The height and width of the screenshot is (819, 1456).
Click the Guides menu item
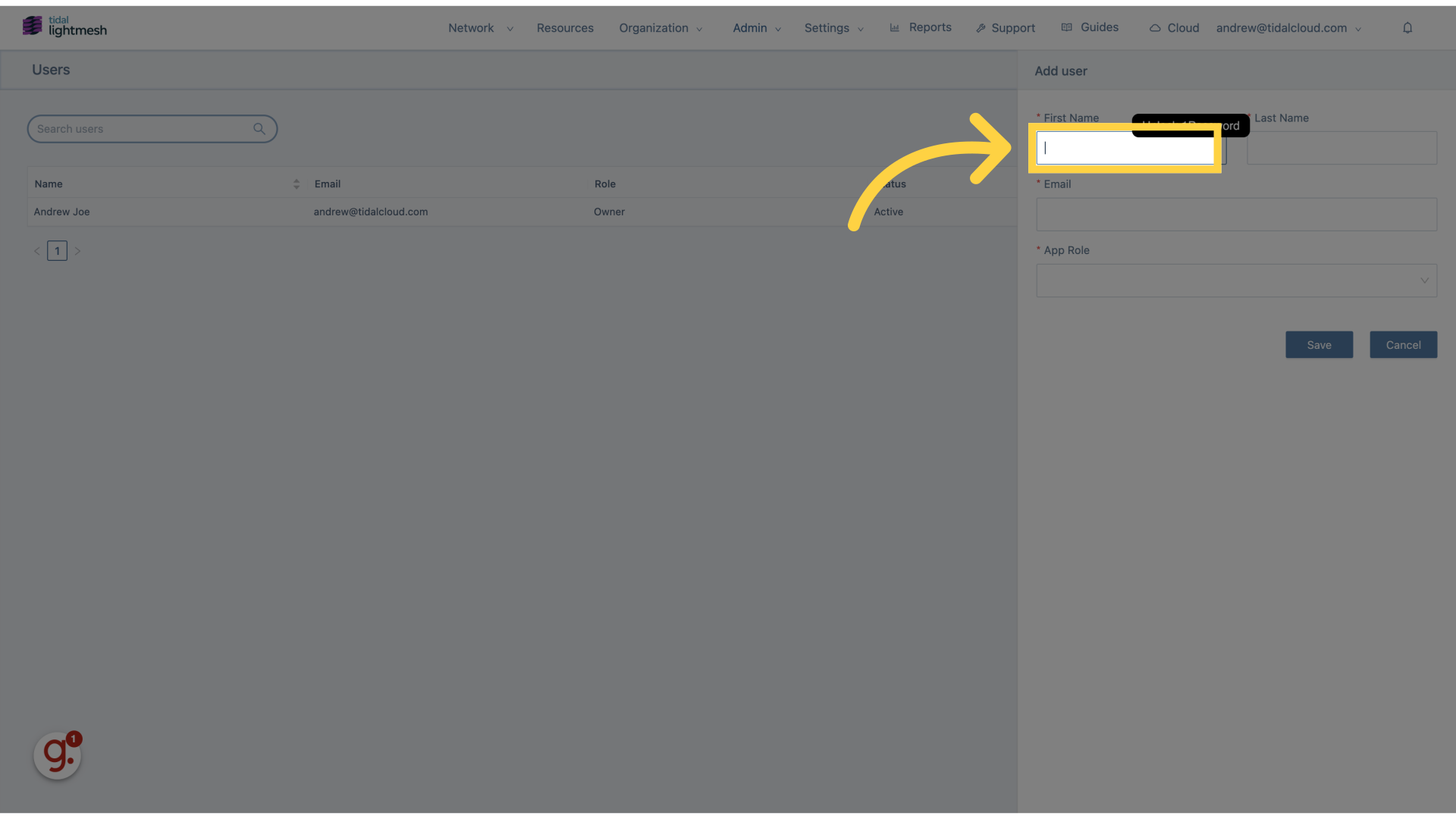[1099, 28]
